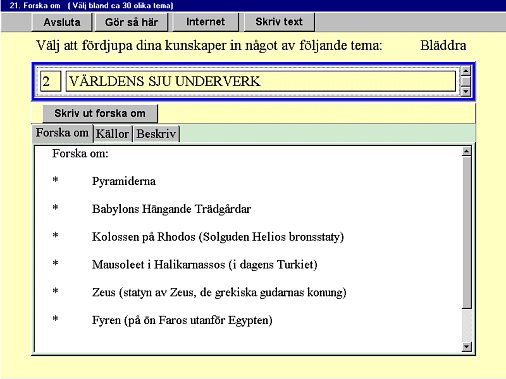
Task: Click the VÄRLDENS SJU UNDERVERK theme field
Action: point(261,81)
